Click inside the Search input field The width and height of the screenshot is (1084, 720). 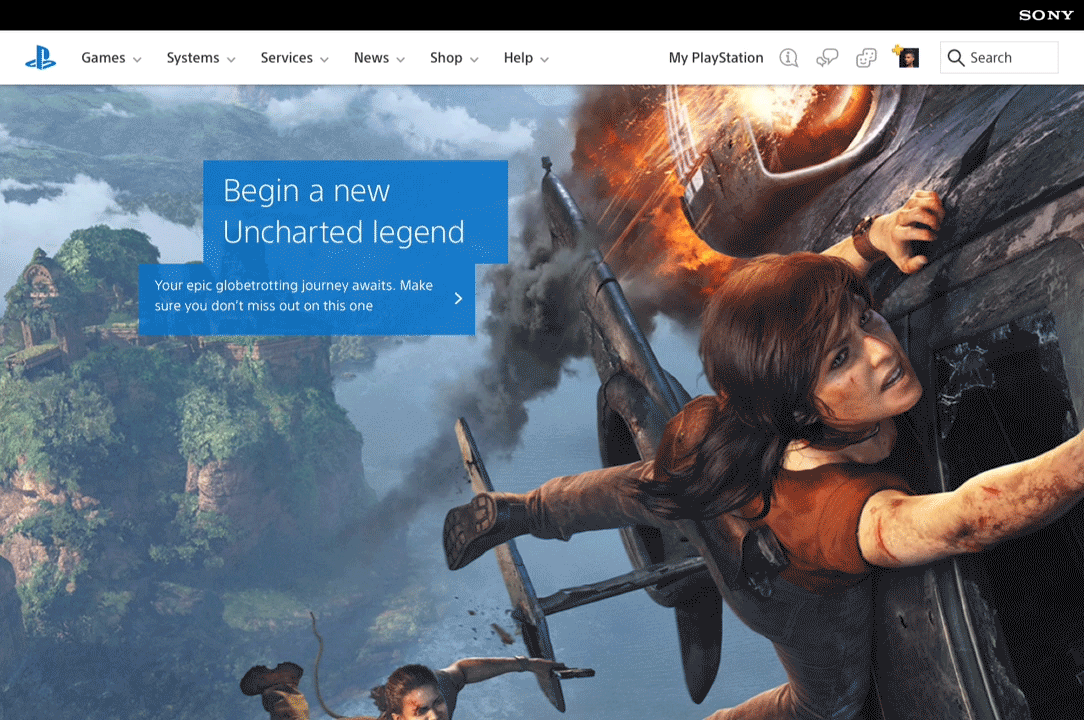[x=999, y=57]
